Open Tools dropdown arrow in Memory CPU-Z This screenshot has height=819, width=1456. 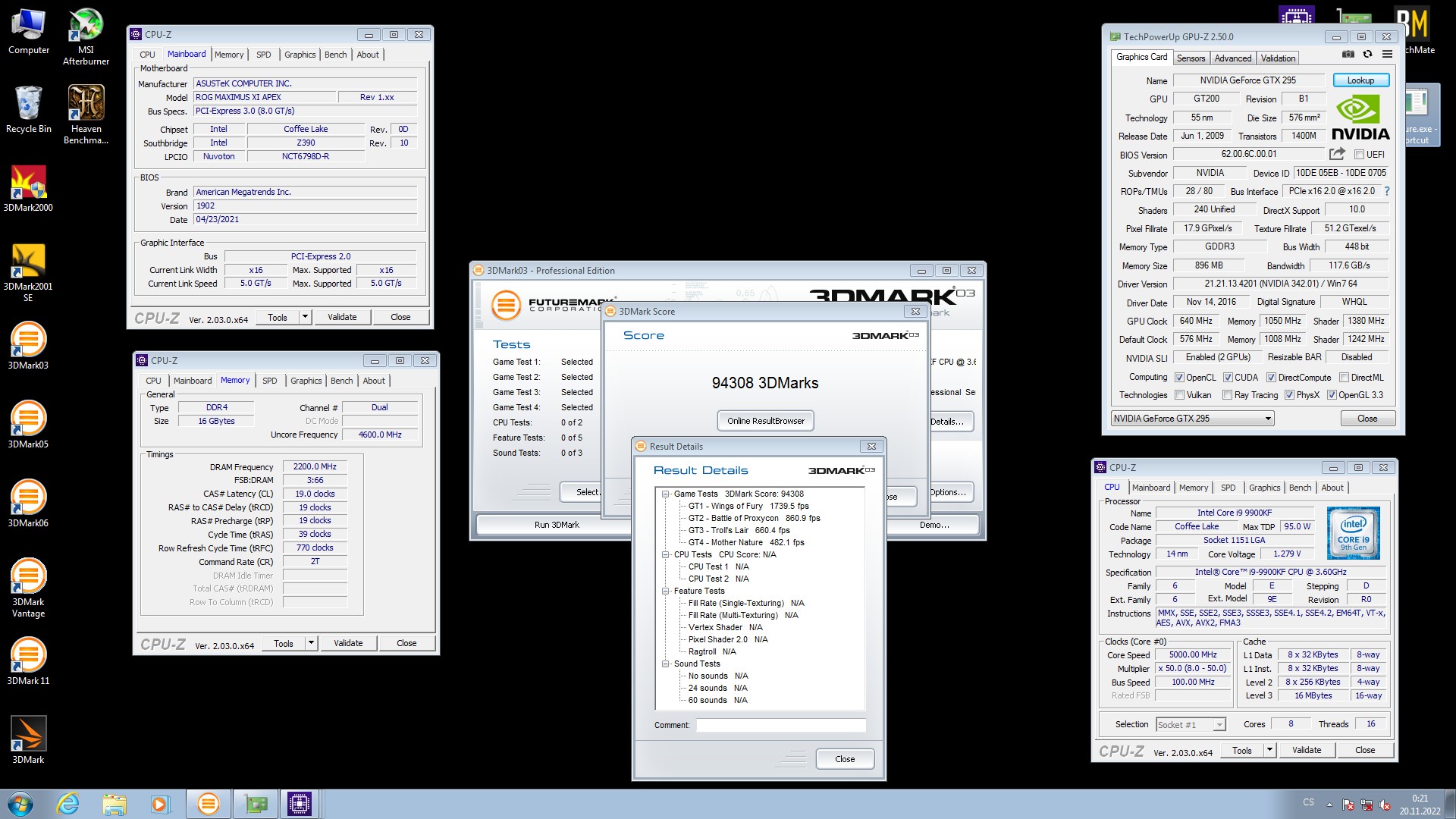[x=311, y=643]
